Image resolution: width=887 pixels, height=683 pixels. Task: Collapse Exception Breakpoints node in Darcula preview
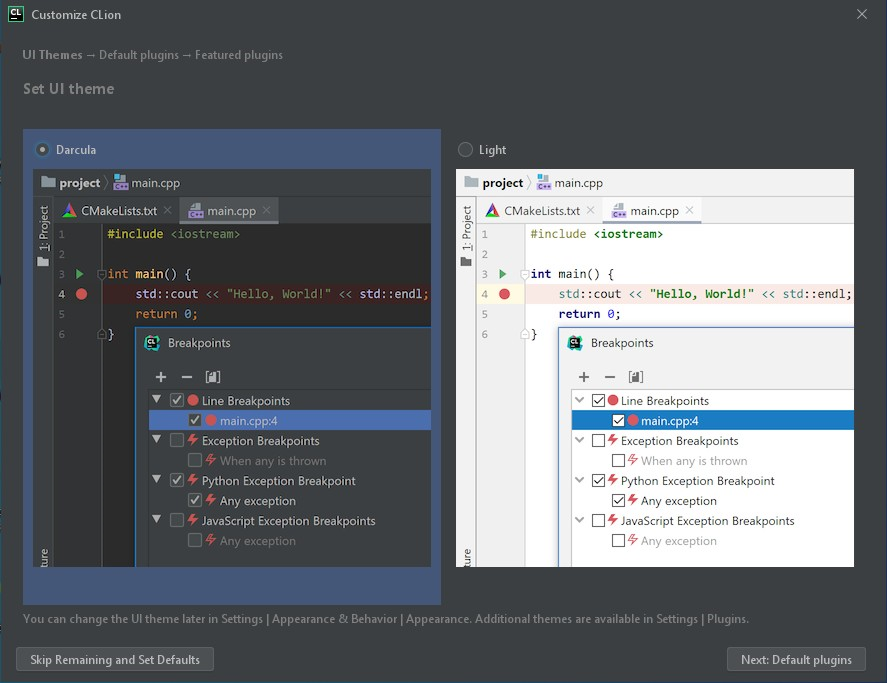click(x=157, y=439)
